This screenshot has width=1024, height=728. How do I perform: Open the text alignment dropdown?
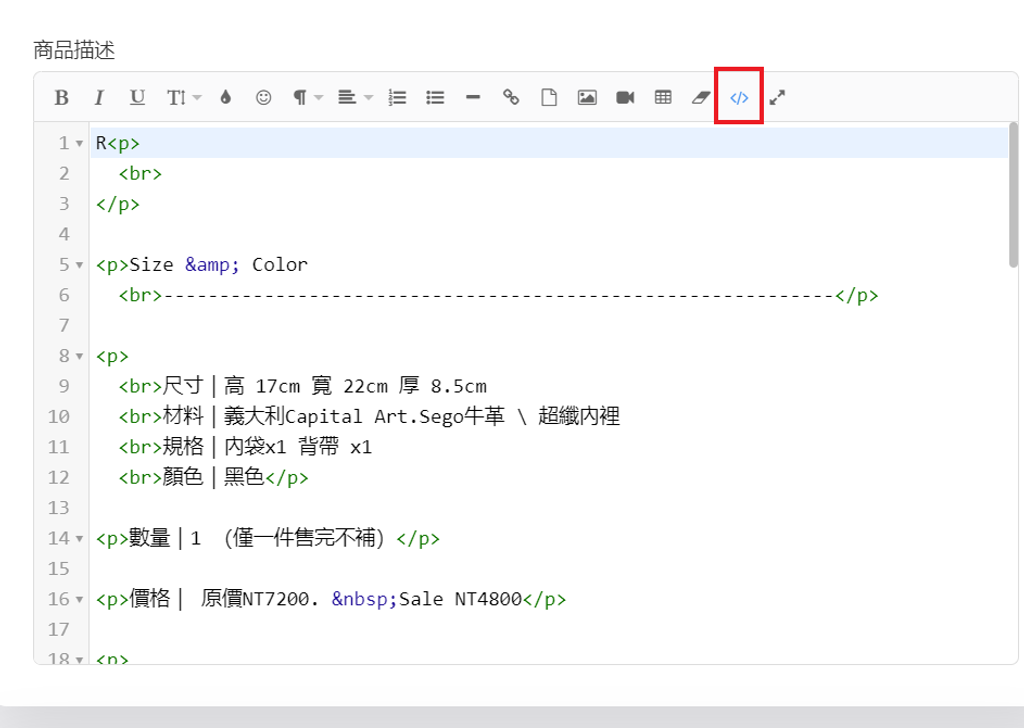click(351, 97)
